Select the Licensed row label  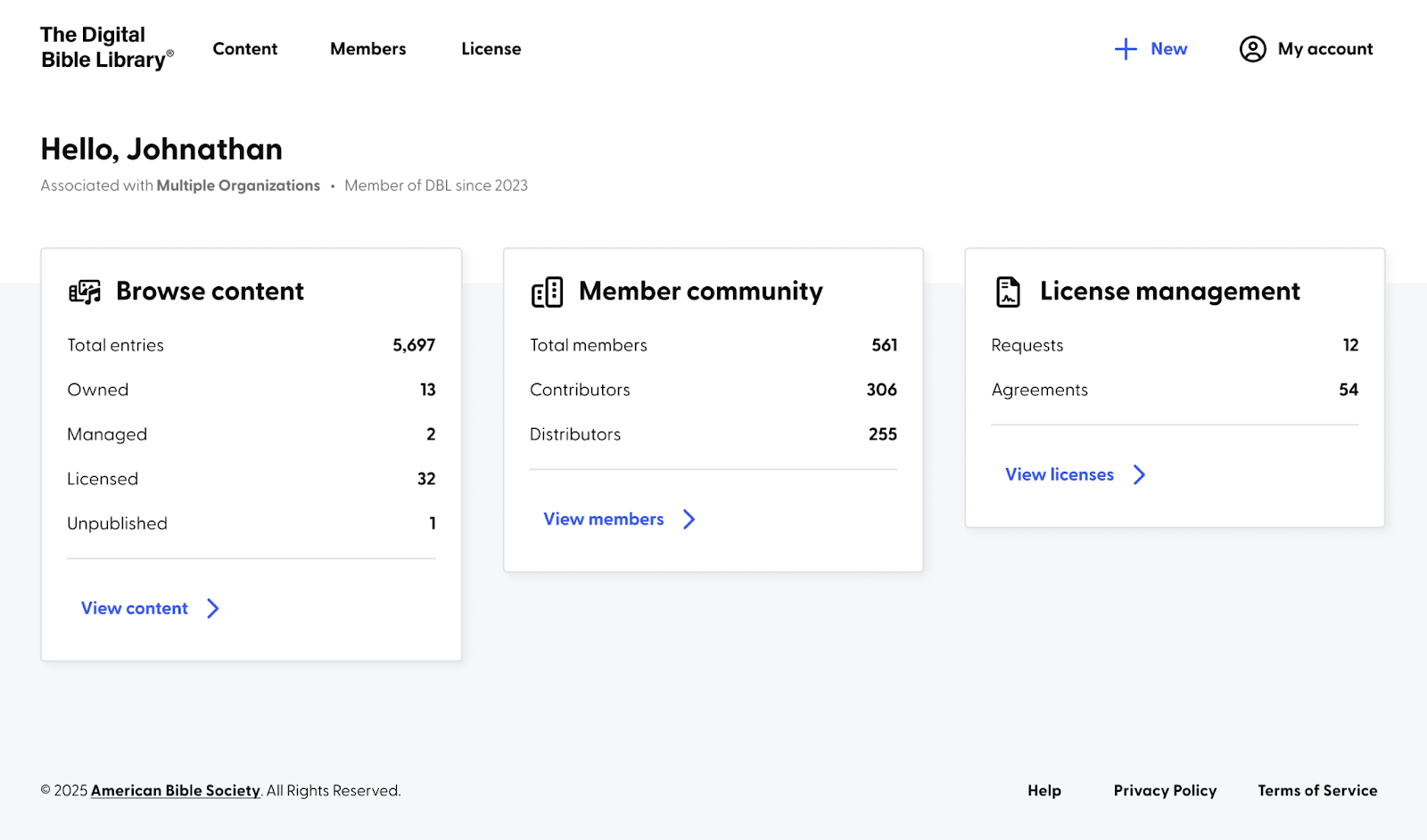click(103, 479)
